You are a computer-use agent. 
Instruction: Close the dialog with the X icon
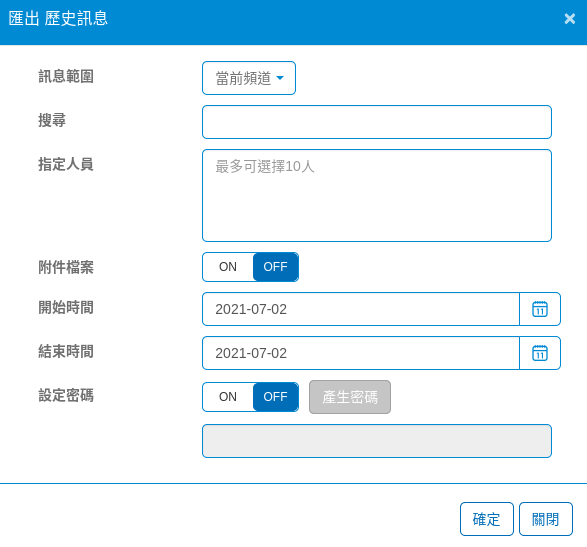pos(570,19)
